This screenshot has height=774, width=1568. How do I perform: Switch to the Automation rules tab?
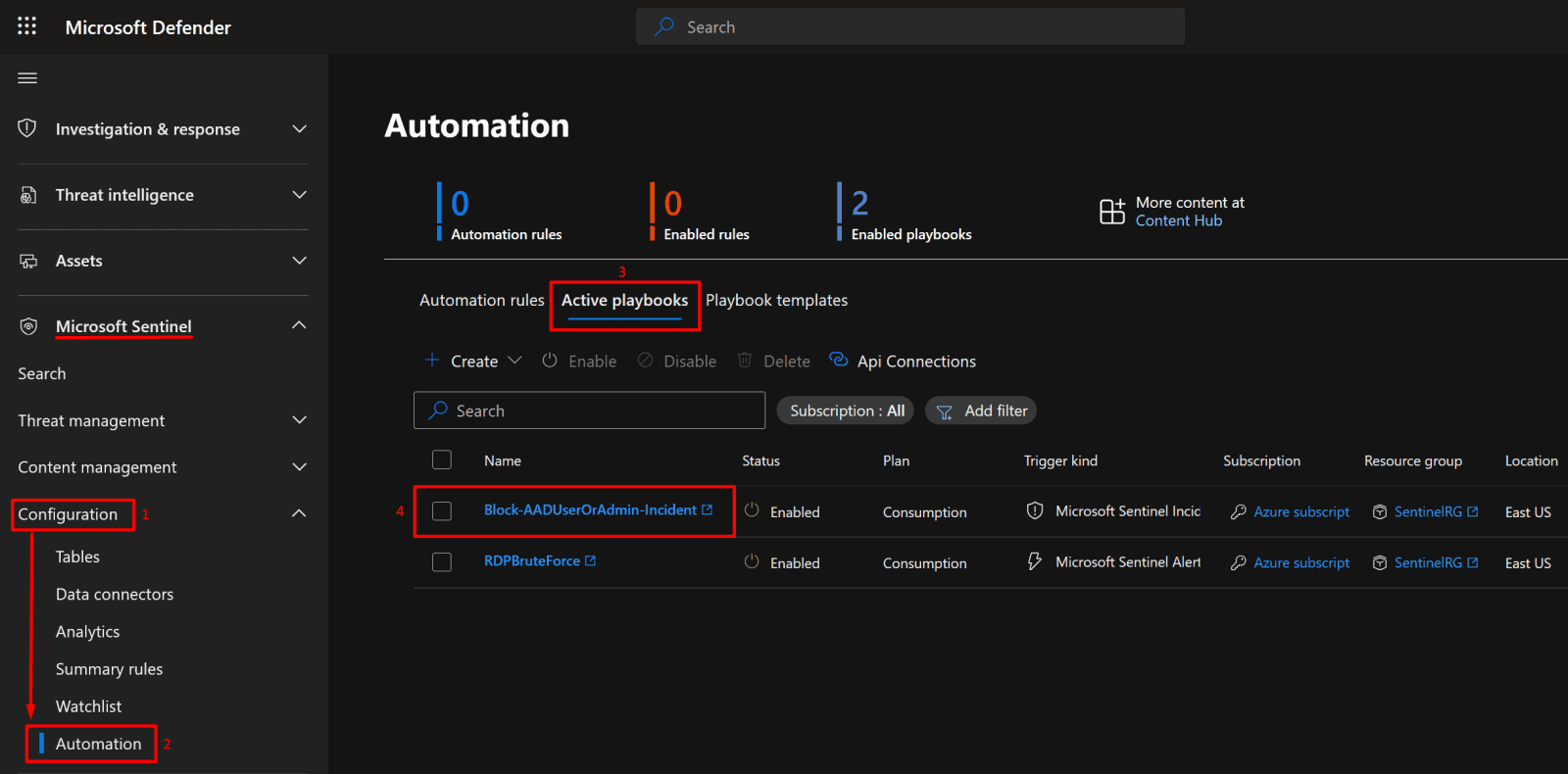[481, 301]
